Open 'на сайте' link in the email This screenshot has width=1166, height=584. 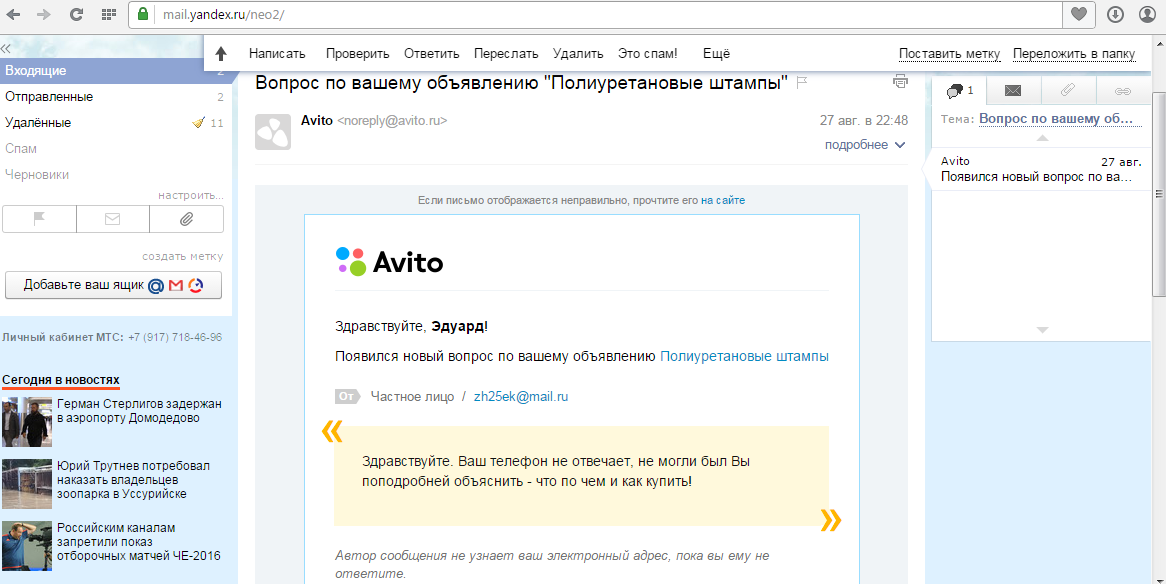pos(723,200)
